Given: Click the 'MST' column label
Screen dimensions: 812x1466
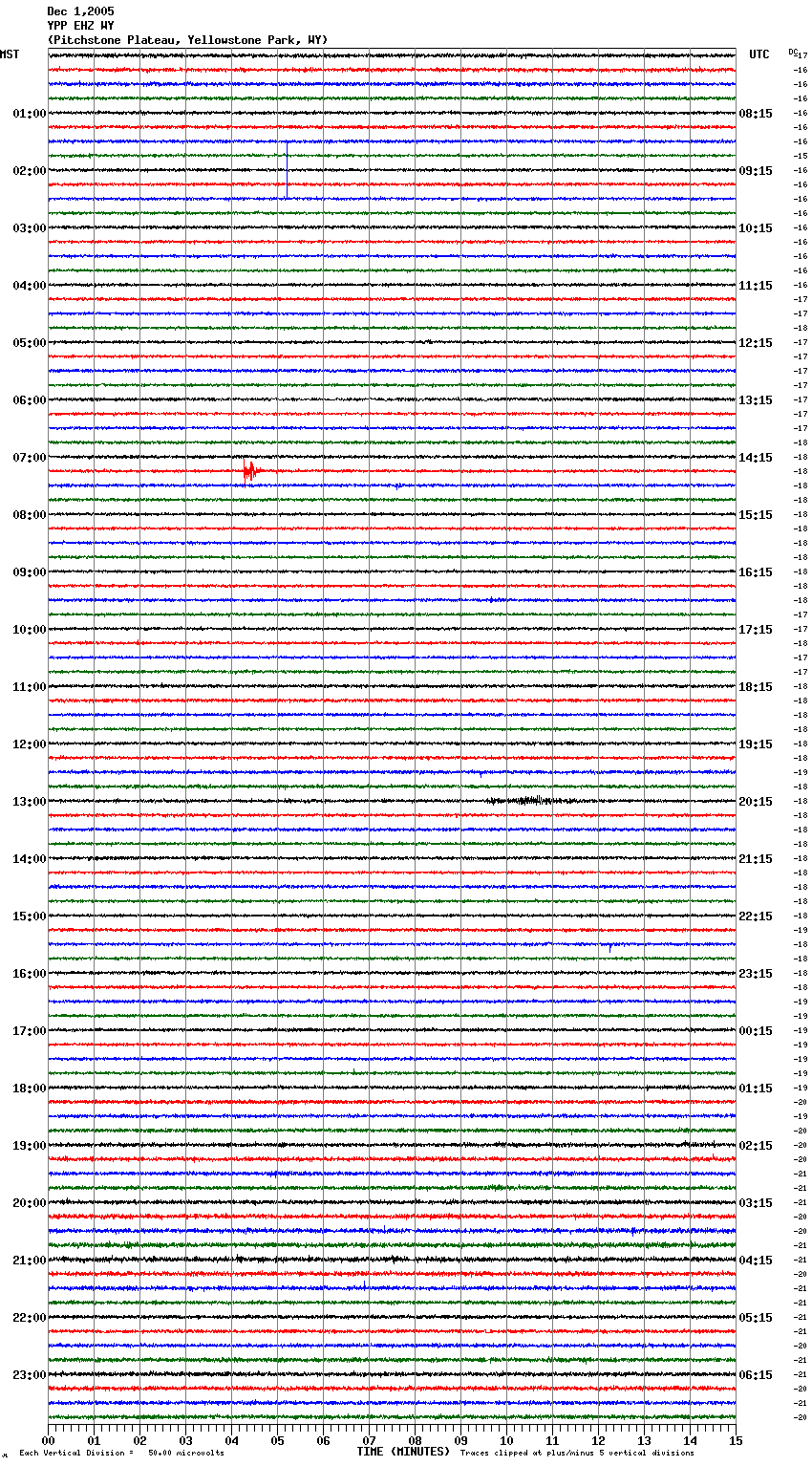Looking at the screenshot, I should 10,54.
